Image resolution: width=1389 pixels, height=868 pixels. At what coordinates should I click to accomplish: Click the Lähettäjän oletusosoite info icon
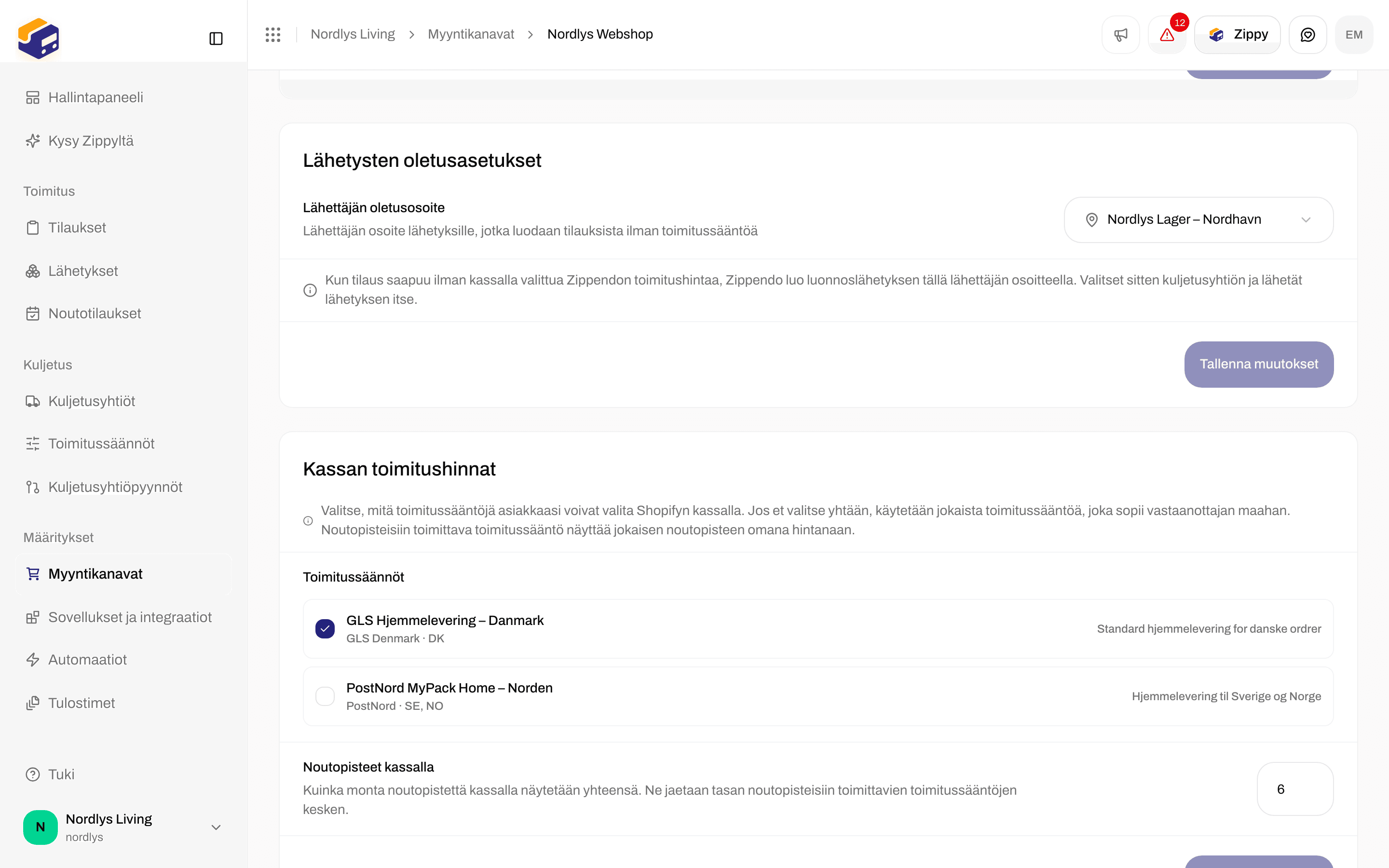click(x=310, y=290)
